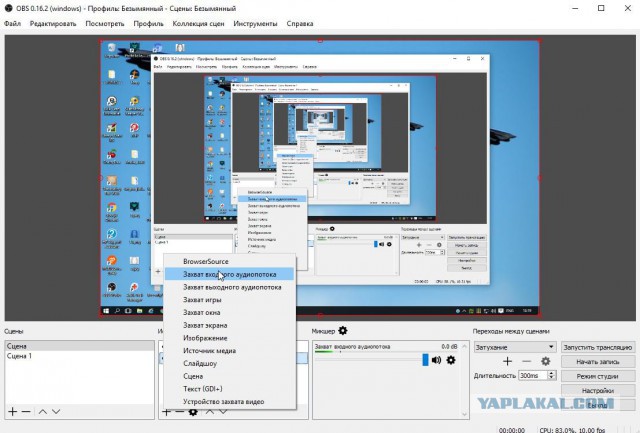Open gear settings for Захват входного аудиопотока mixer channel
Image resolution: width=640 pixels, height=433 pixels.
point(451,360)
